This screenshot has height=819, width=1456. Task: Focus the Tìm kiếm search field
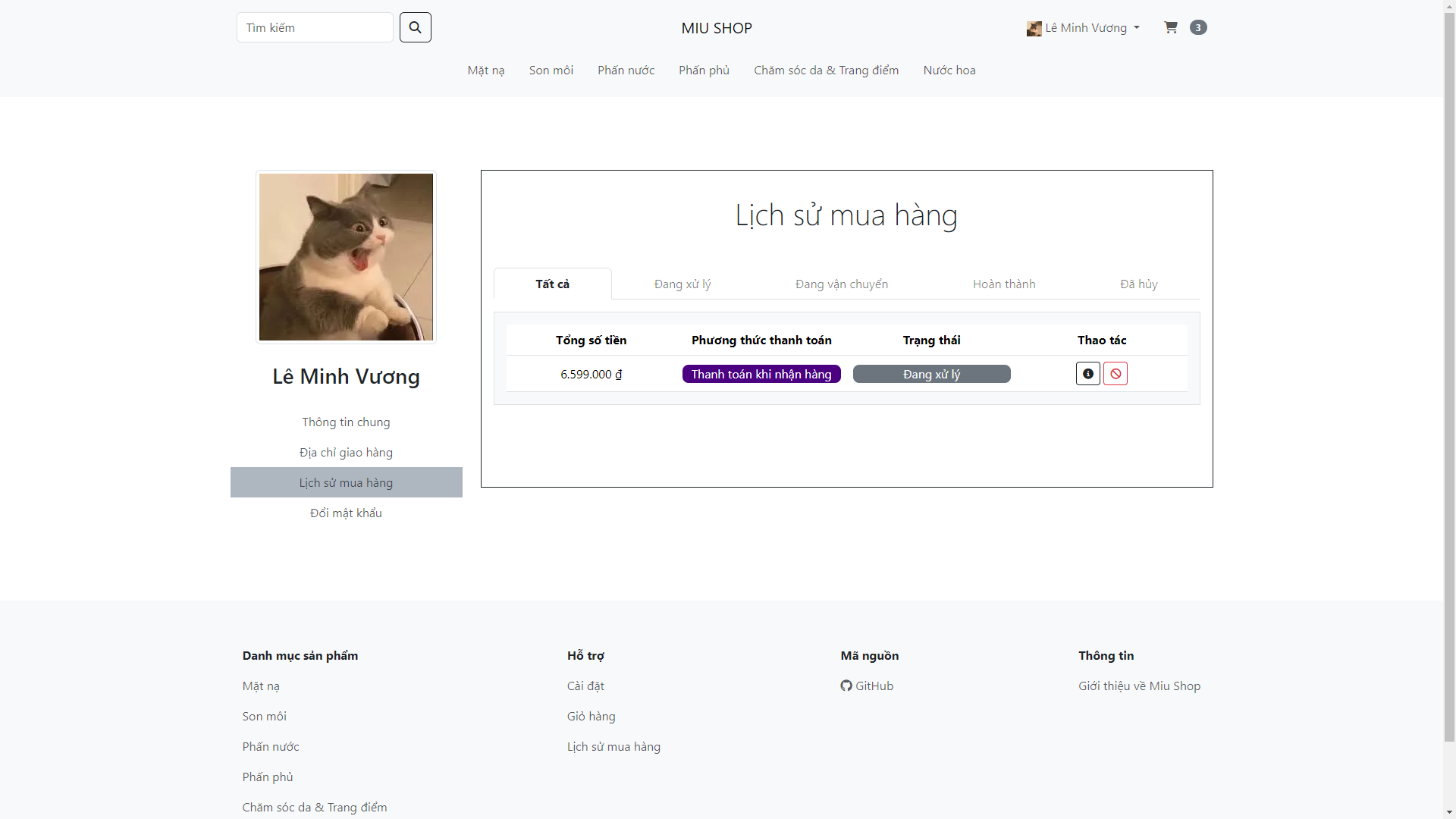[315, 27]
